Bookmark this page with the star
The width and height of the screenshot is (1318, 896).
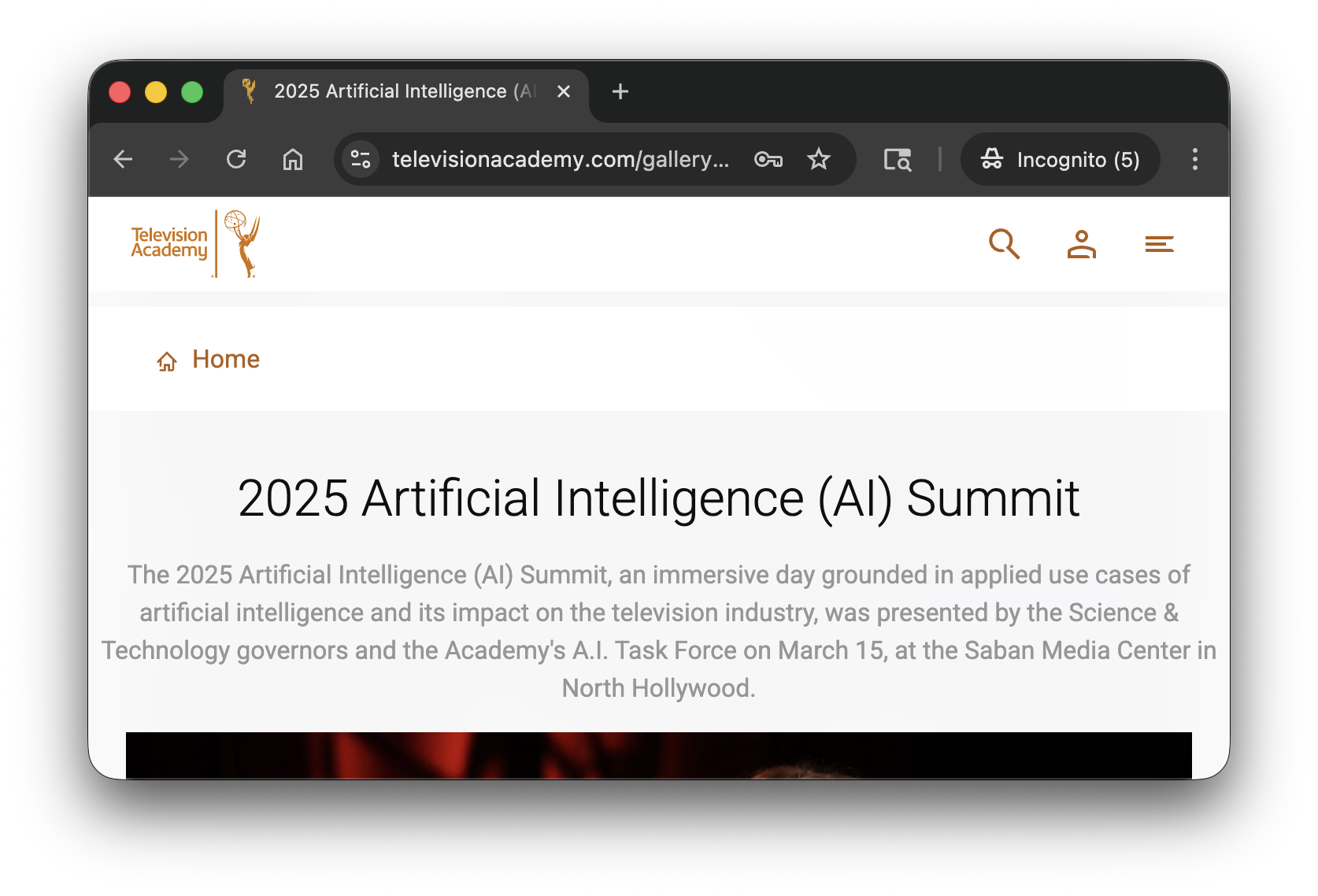coord(819,159)
